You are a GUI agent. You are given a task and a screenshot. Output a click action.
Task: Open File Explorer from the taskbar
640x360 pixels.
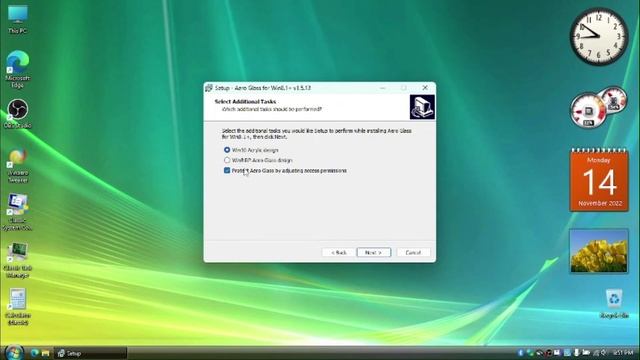pos(45,353)
